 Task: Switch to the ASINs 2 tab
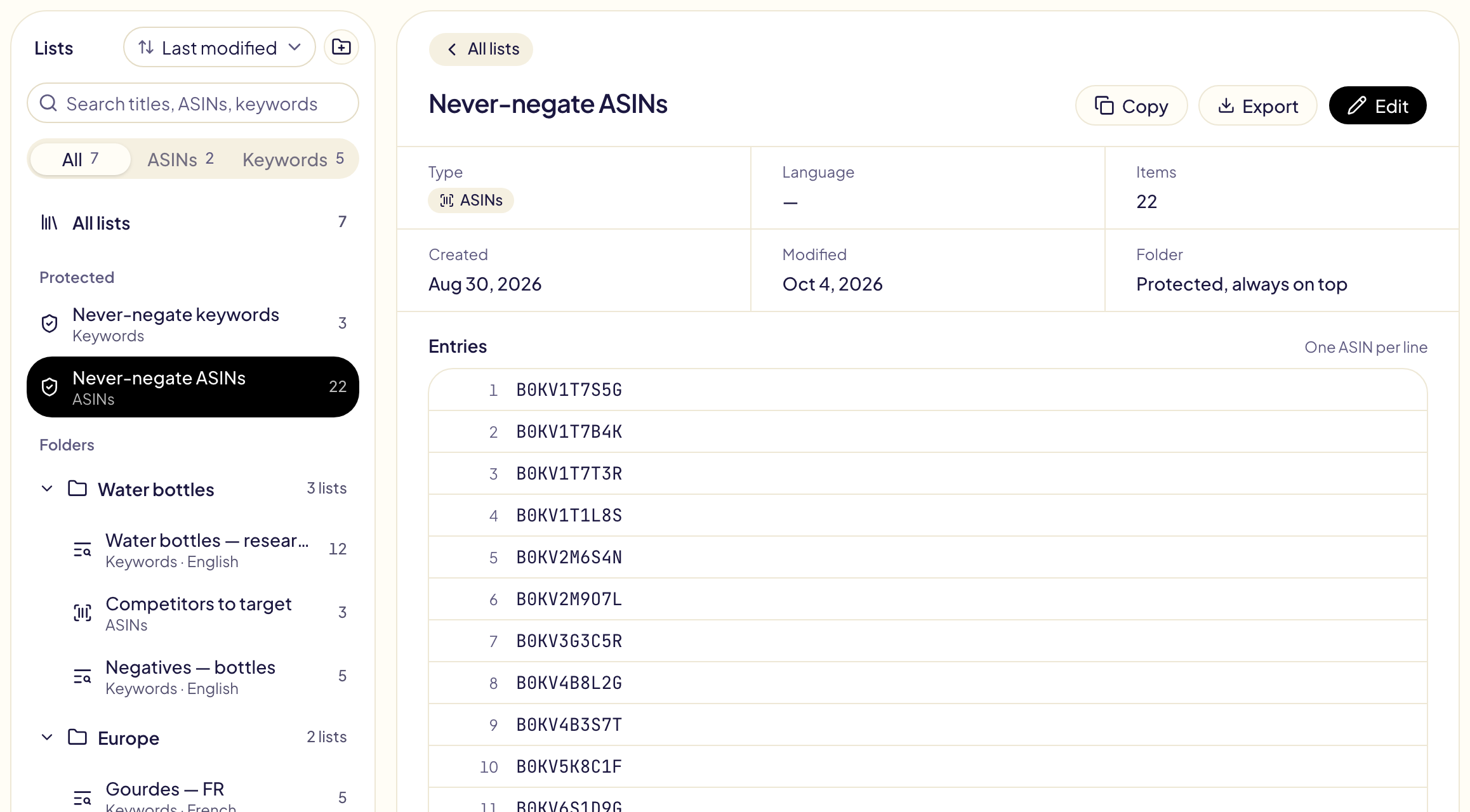(x=180, y=159)
